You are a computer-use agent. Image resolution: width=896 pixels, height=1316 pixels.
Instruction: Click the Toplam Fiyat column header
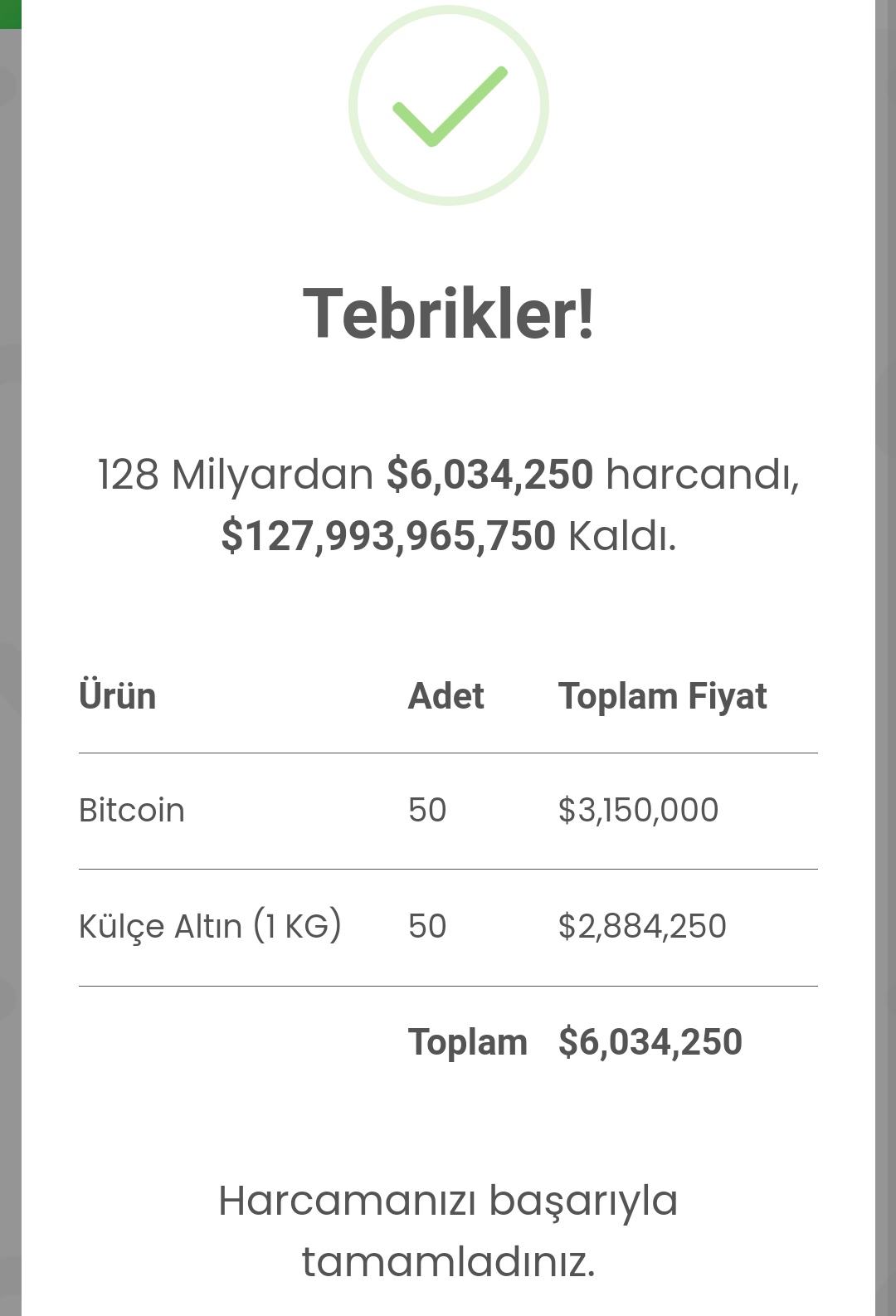662,695
